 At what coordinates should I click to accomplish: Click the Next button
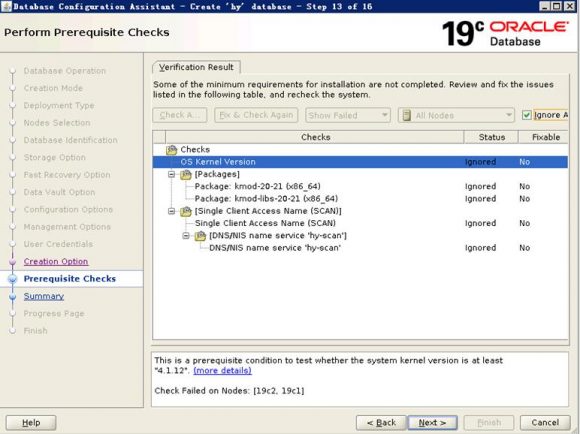(x=432, y=423)
